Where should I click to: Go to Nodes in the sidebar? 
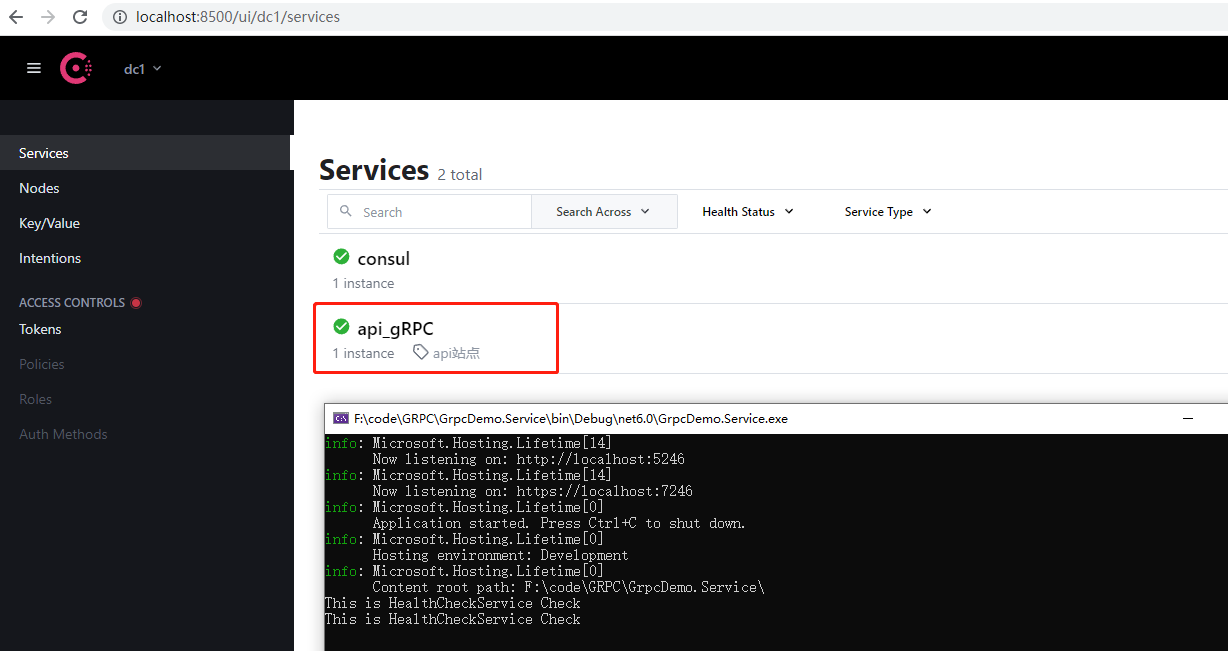[x=39, y=188]
